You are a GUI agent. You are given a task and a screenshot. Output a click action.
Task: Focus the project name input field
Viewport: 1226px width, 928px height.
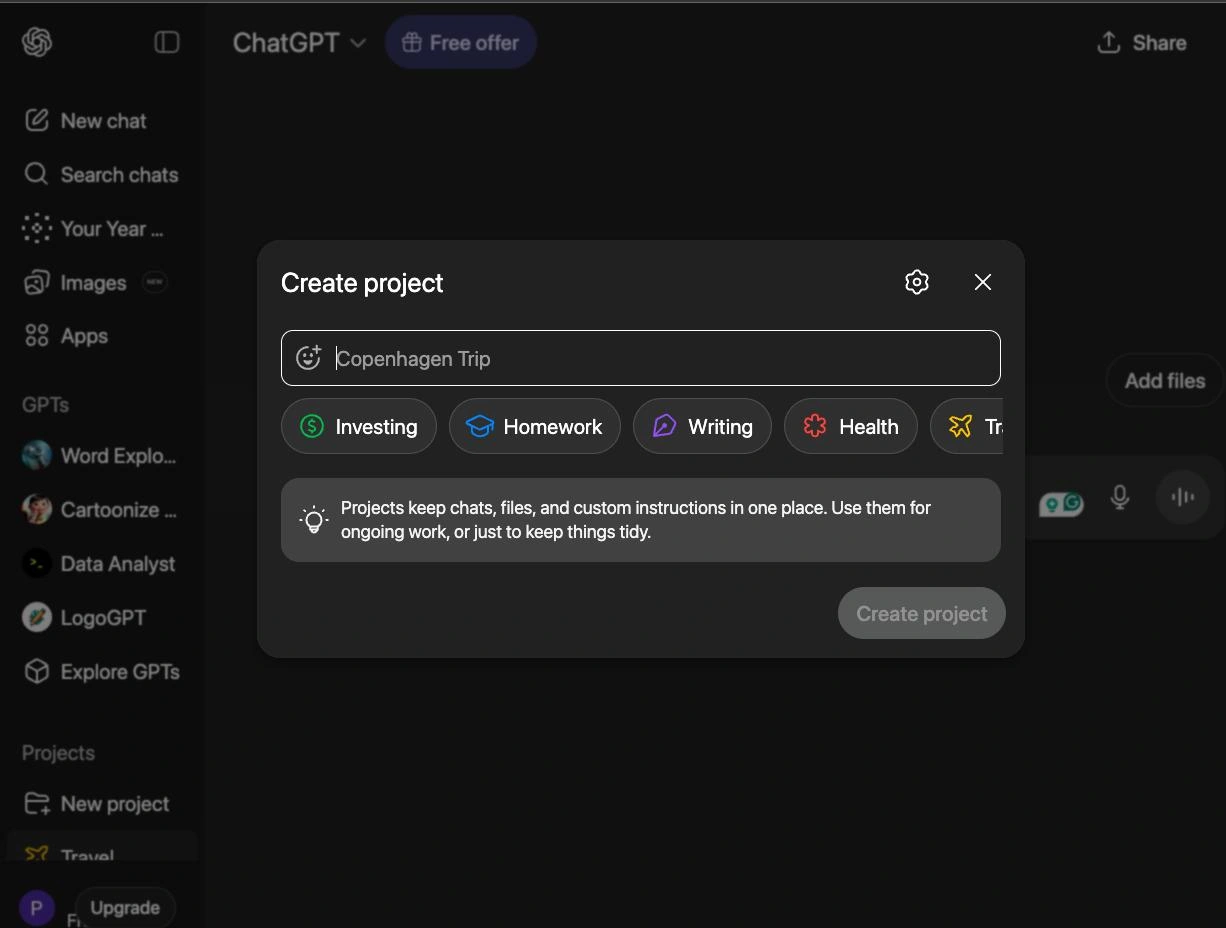click(x=641, y=358)
